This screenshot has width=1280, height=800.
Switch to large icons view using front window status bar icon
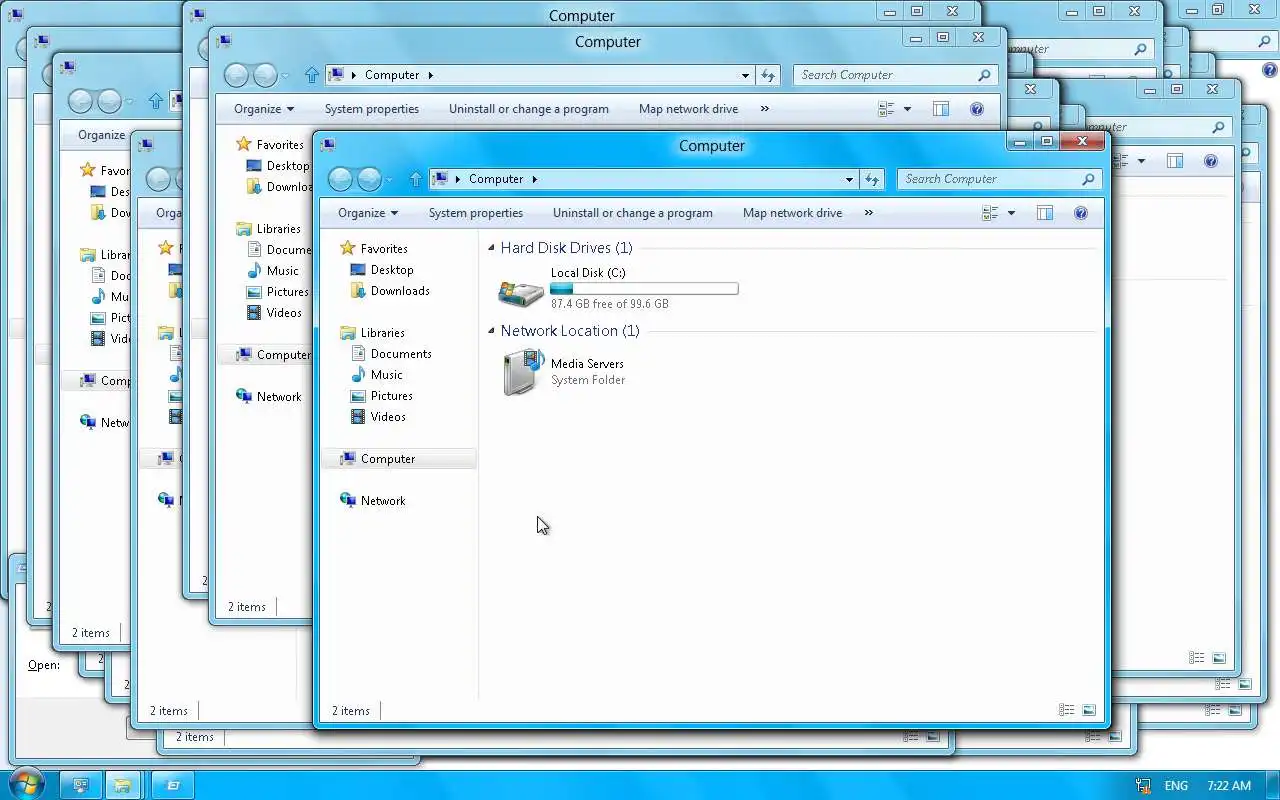pyautogui.click(x=1089, y=711)
